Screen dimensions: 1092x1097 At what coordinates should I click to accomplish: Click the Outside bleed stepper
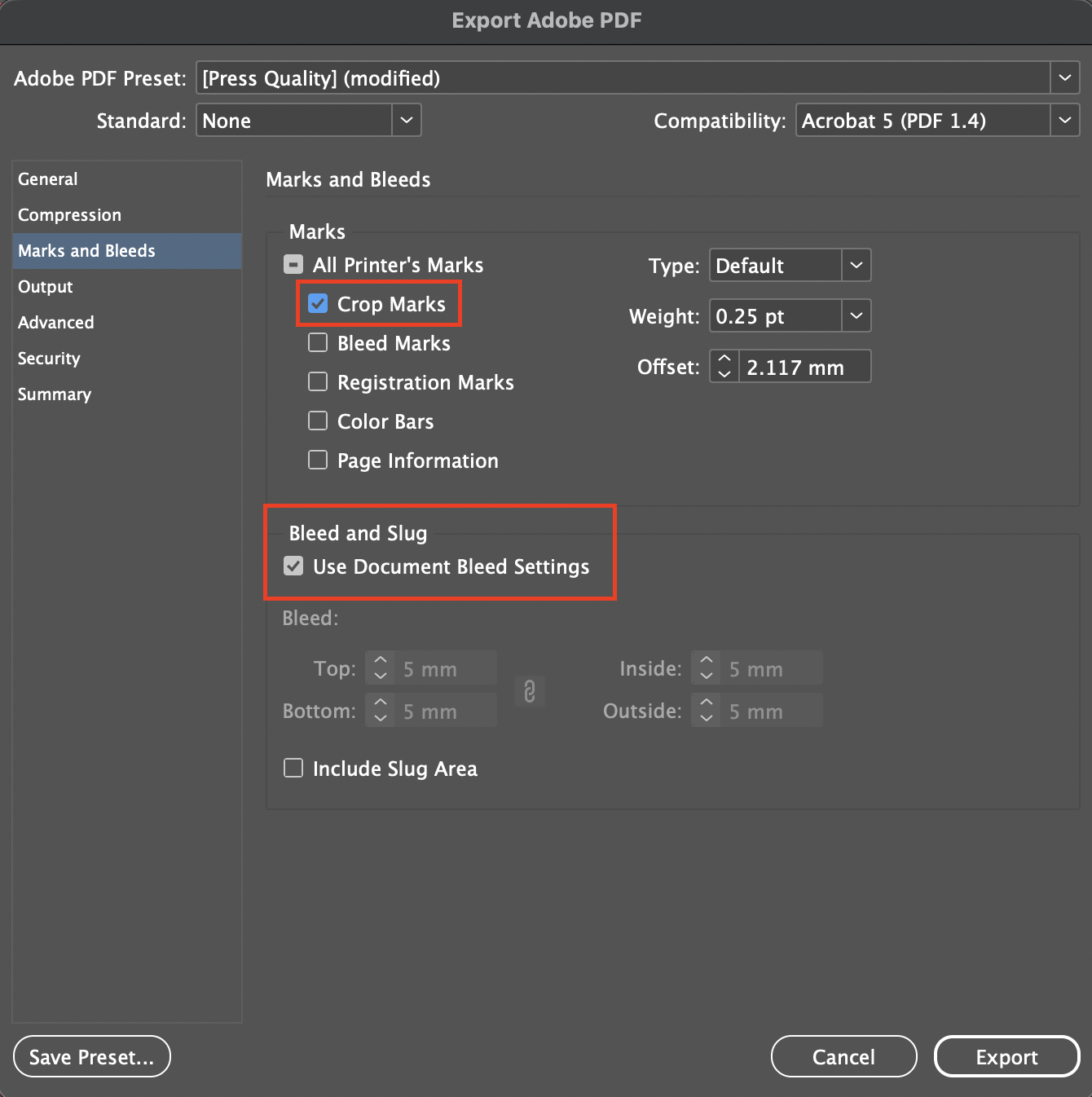click(706, 711)
